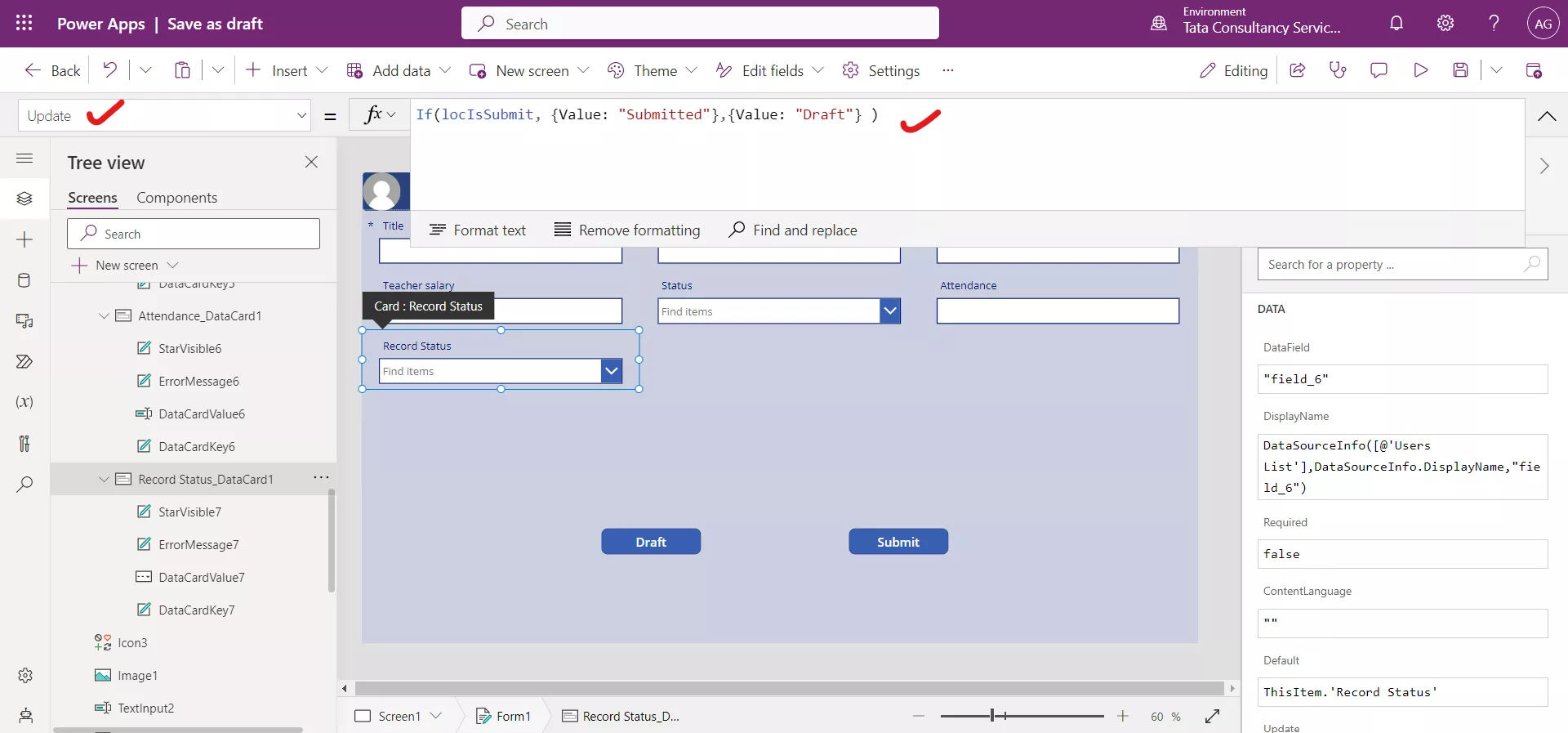
Task: Switch to the Components tab
Action: 176,198
